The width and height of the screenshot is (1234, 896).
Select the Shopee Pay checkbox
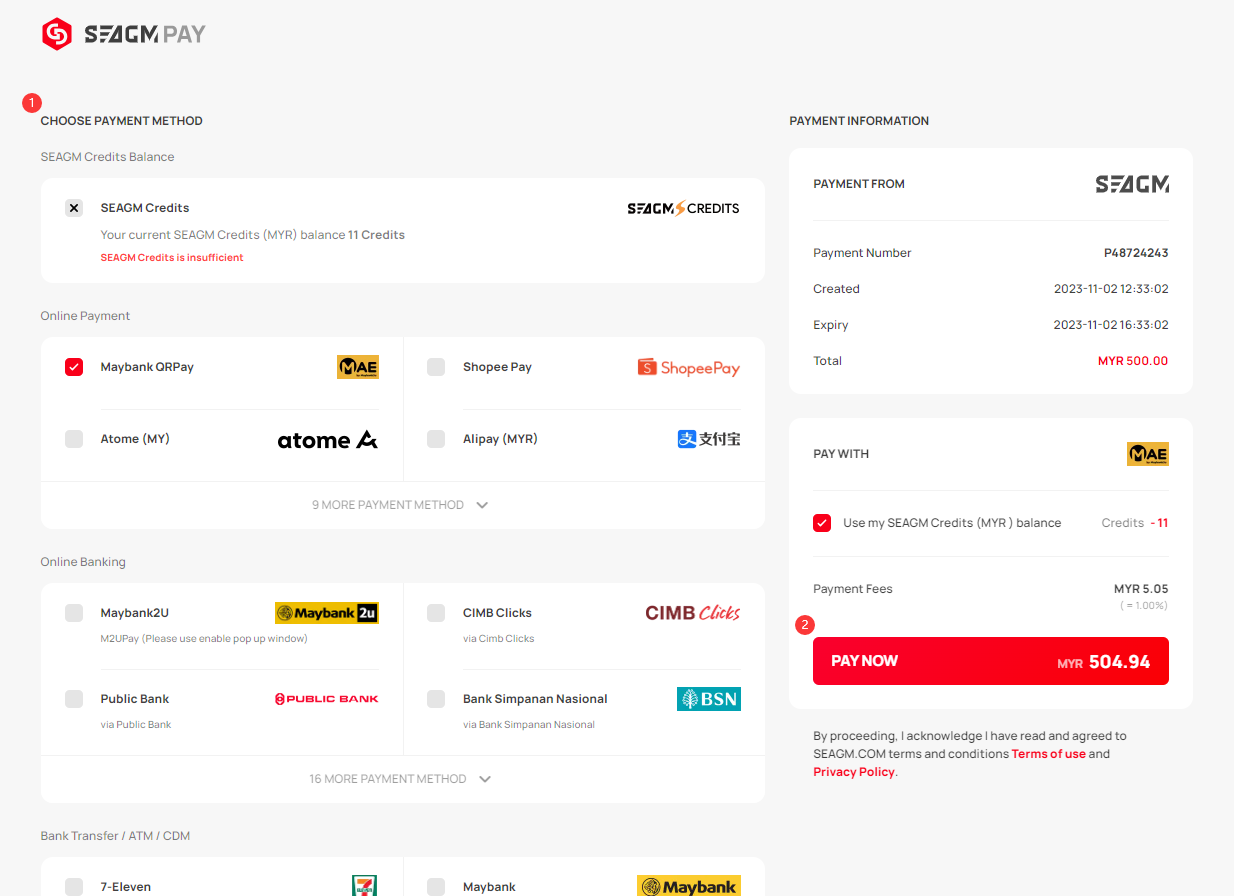pyautogui.click(x=436, y=367)
